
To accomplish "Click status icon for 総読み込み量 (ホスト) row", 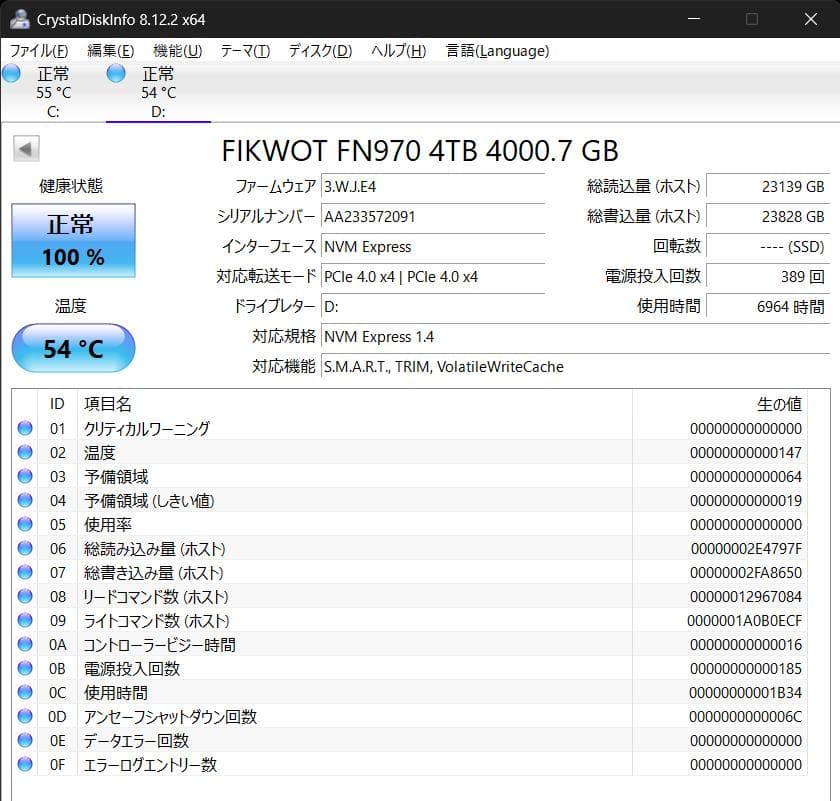I will tap(25, 548).
